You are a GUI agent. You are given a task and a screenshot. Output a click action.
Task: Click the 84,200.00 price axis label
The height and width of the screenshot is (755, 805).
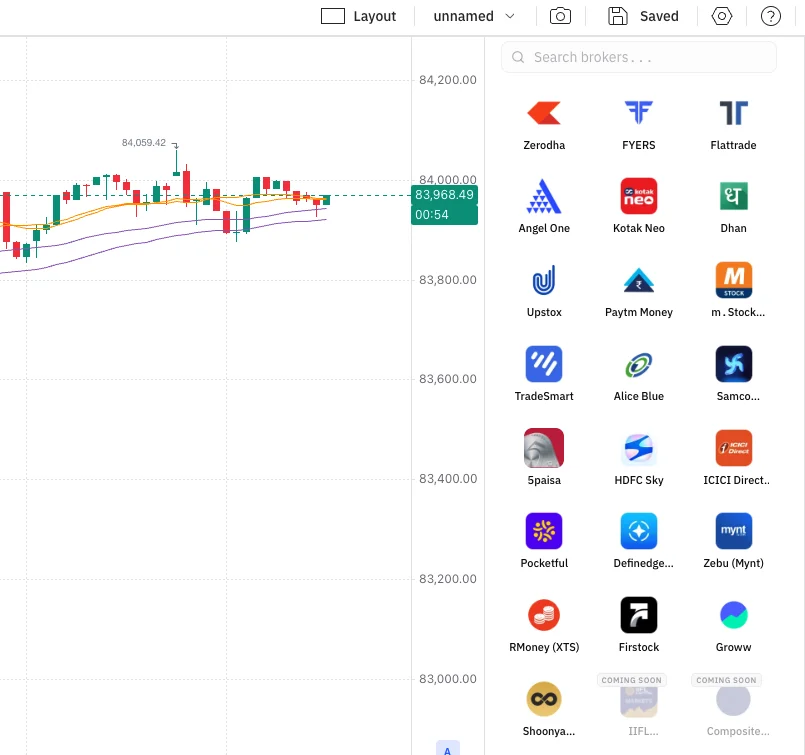448,80
